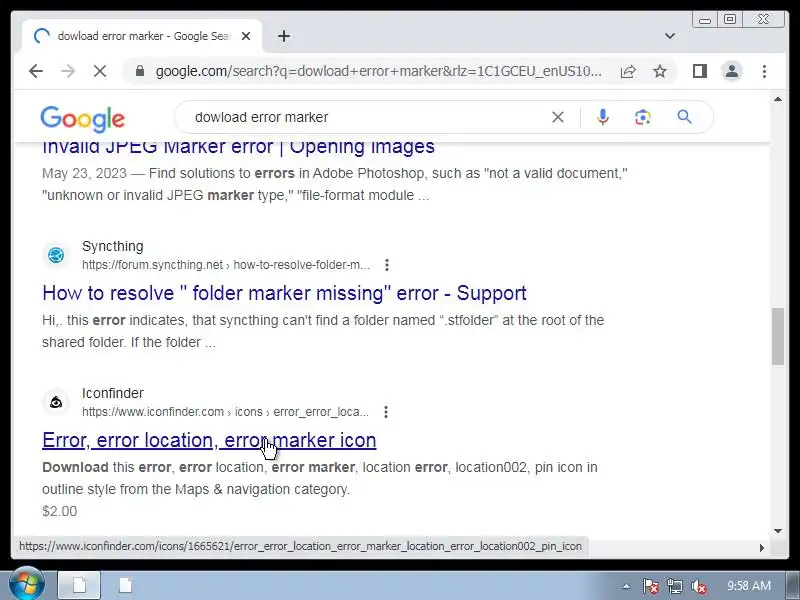
Task: Click the Google logo
Action: [x=83, y=118]
